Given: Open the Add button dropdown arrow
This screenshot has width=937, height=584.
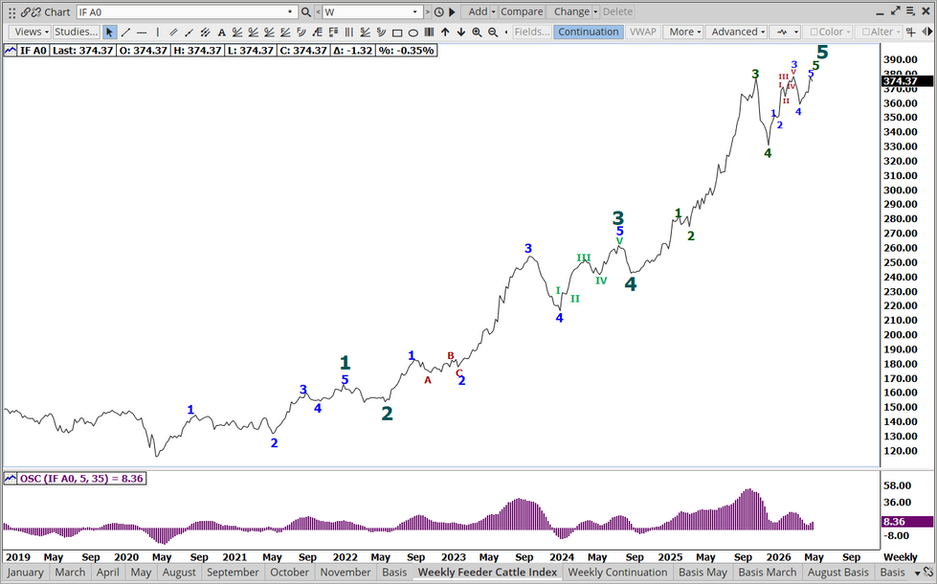Looking at the screenshot, I should pyautogui.click(x=494, y=12).
